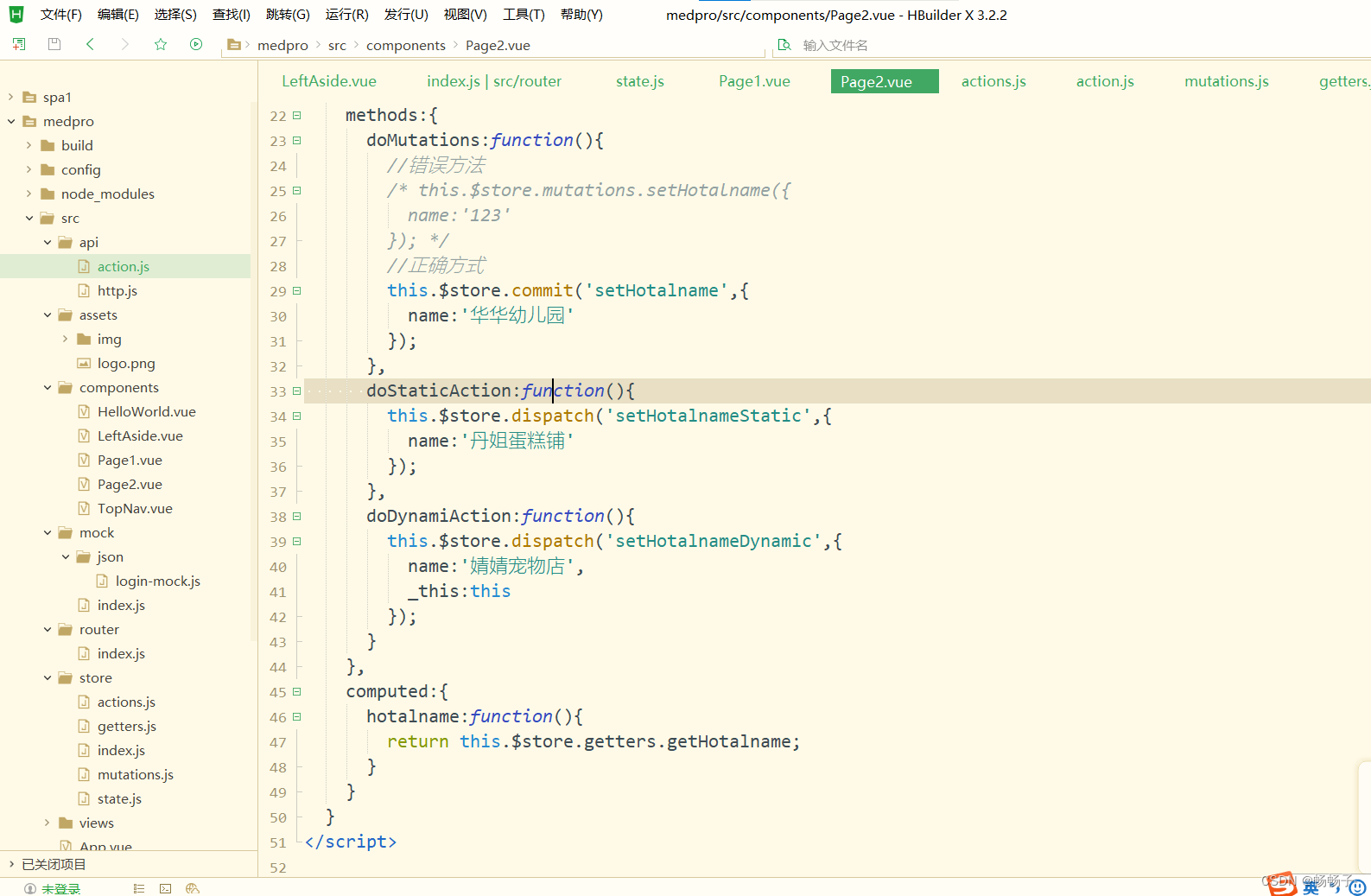The width and height of the screenshot is (1371, 896).
Task: Open the 视图(V) menu
Action: pyautogui.click(x=466, y=15)
